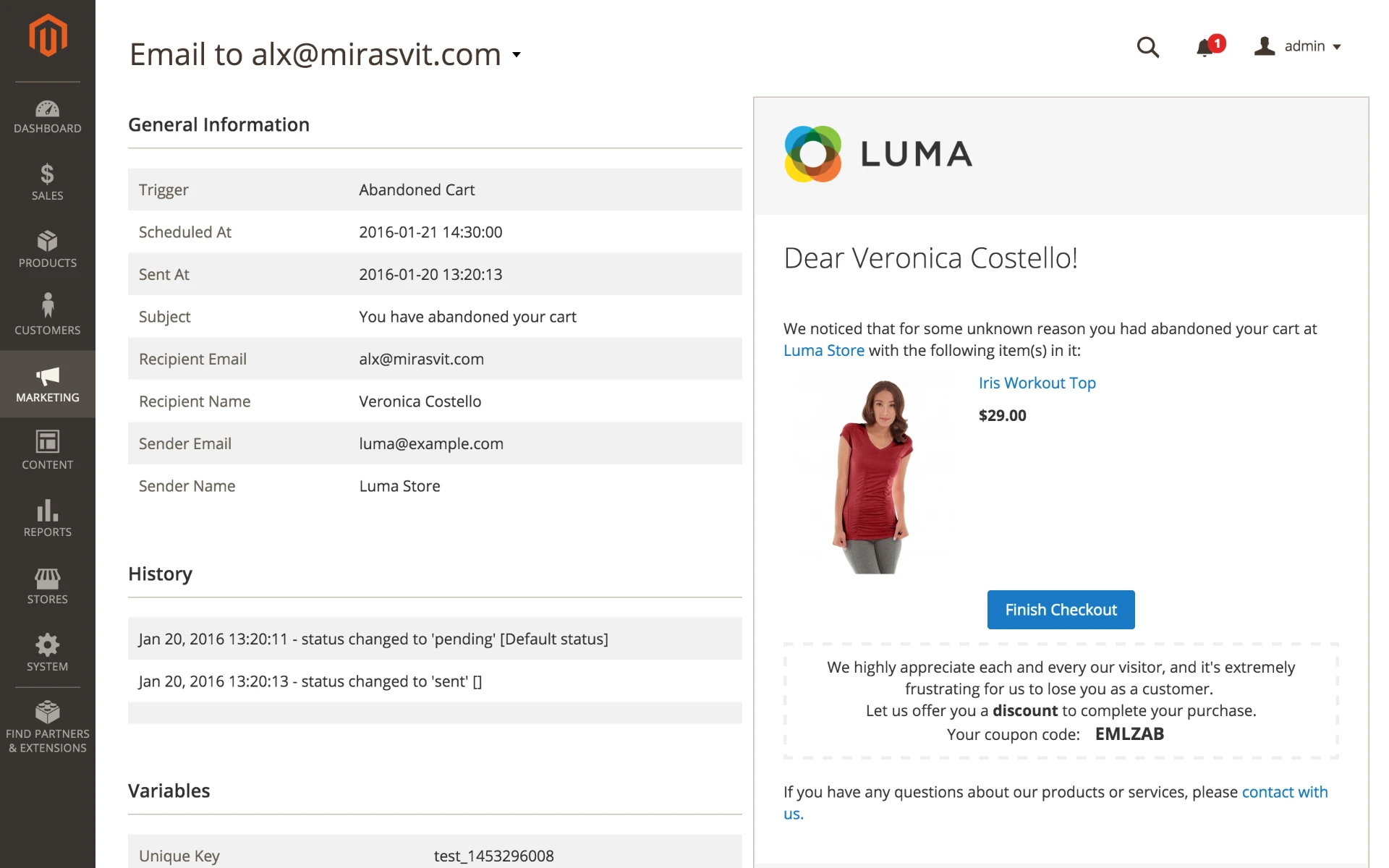Select the Marketing megaphone icon

[x=47, y=377]
